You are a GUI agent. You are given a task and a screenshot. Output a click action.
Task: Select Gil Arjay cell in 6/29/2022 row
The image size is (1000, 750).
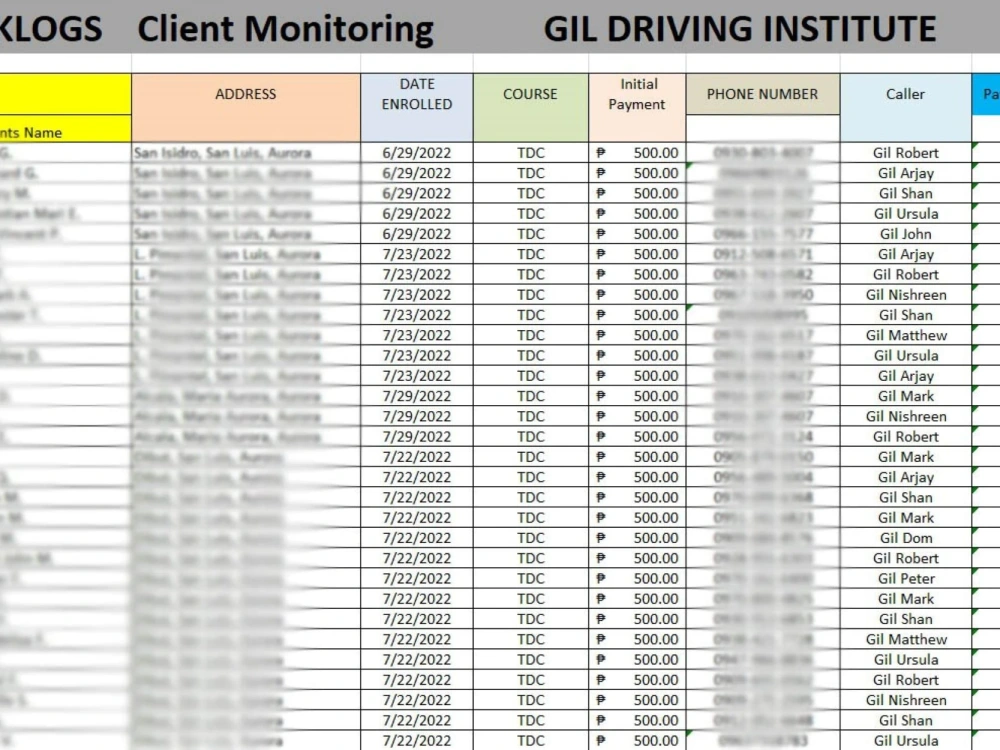906,173
